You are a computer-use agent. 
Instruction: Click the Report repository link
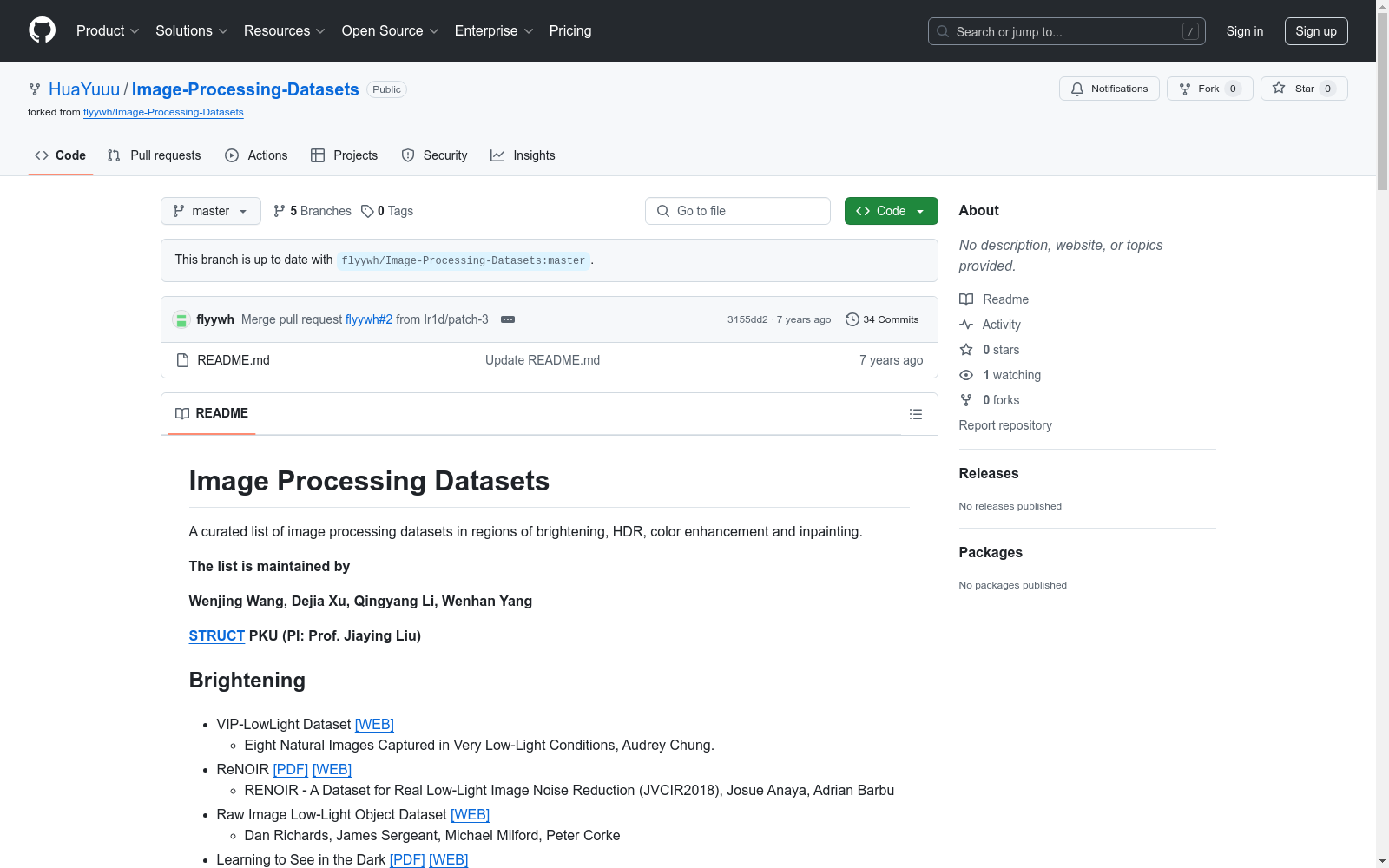1005,425
